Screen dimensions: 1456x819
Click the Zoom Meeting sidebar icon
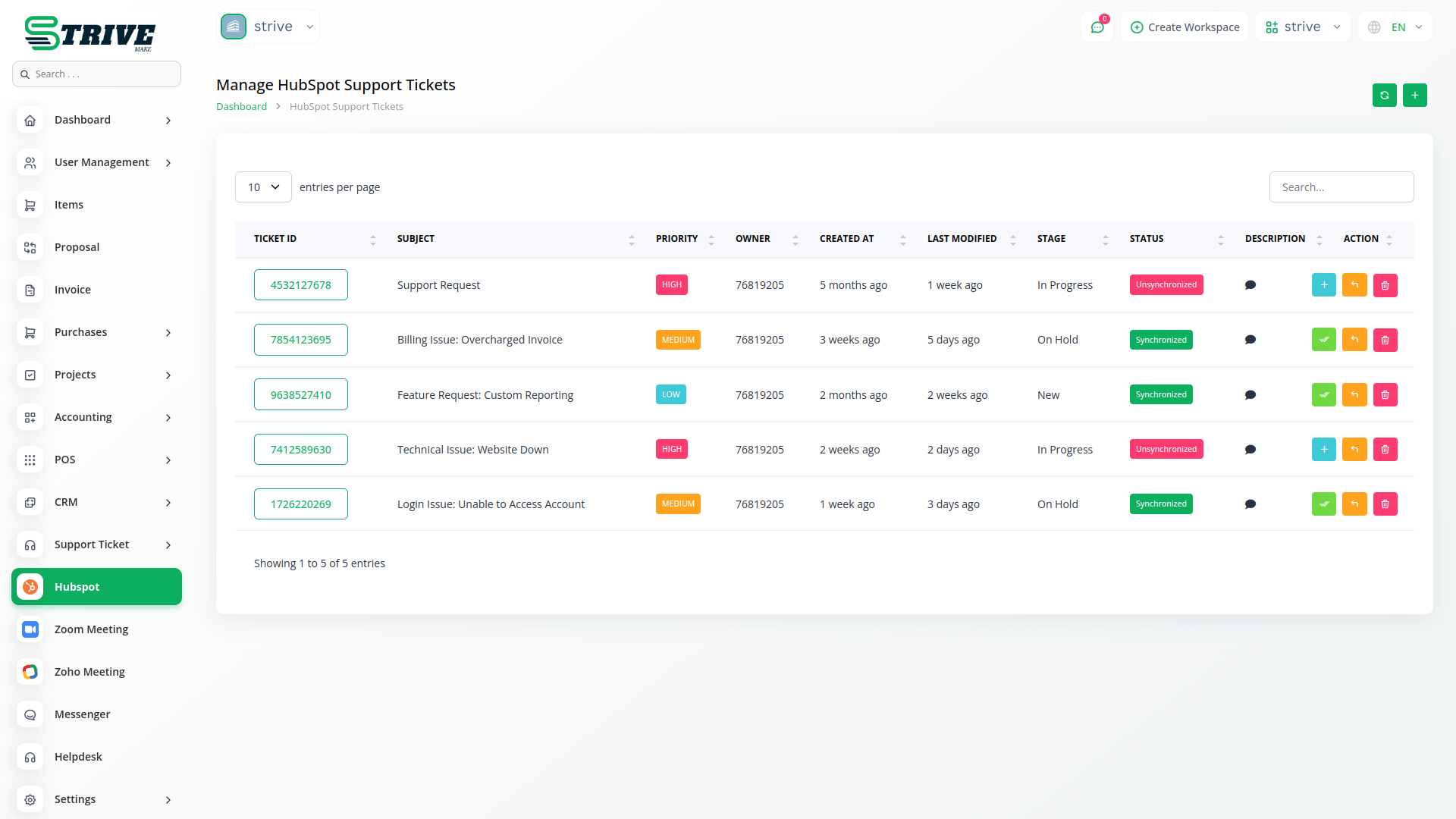tap(30, 629)
